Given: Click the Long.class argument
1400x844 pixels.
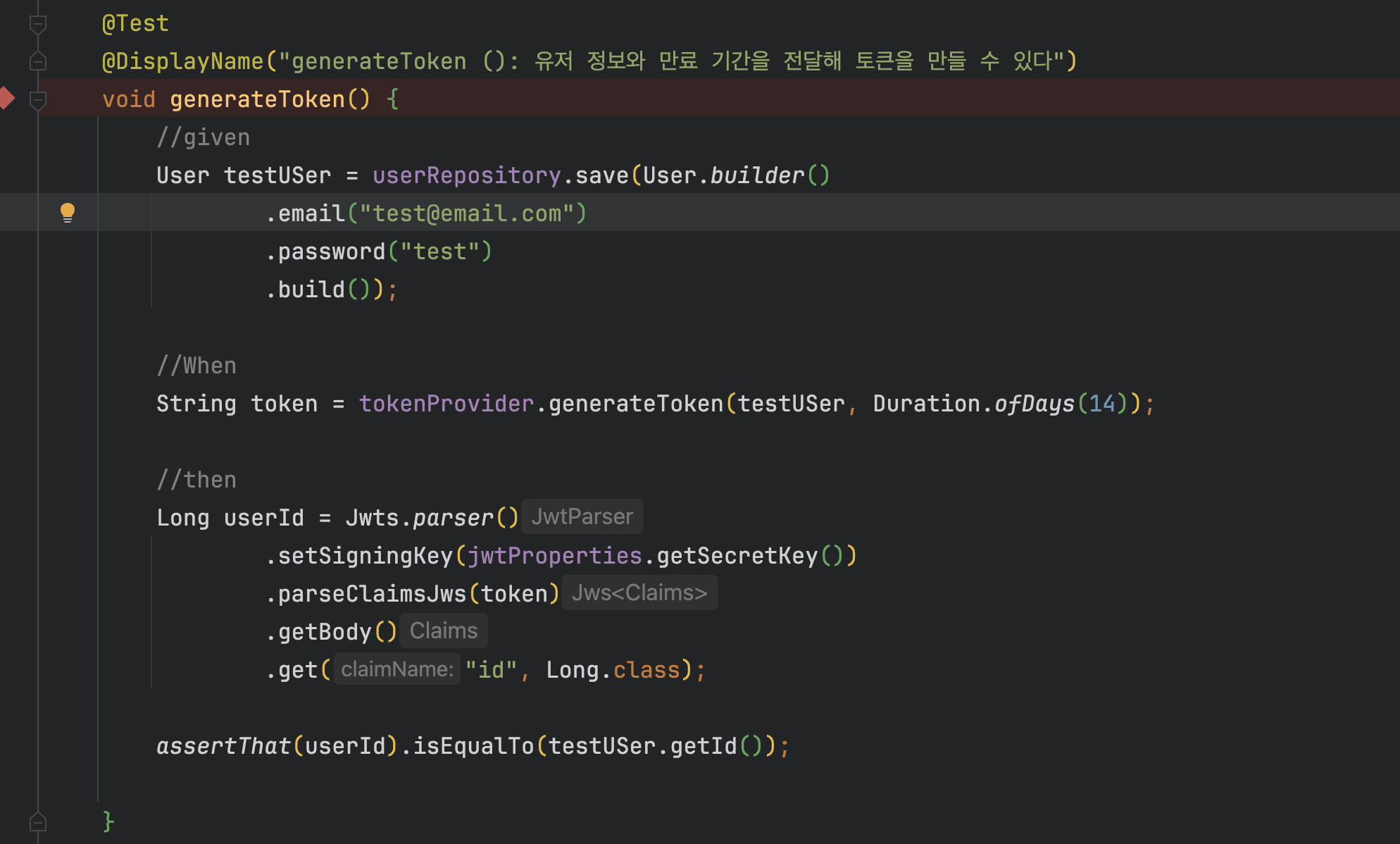Looking at the screenshot, I should click(x=613, y=670).
